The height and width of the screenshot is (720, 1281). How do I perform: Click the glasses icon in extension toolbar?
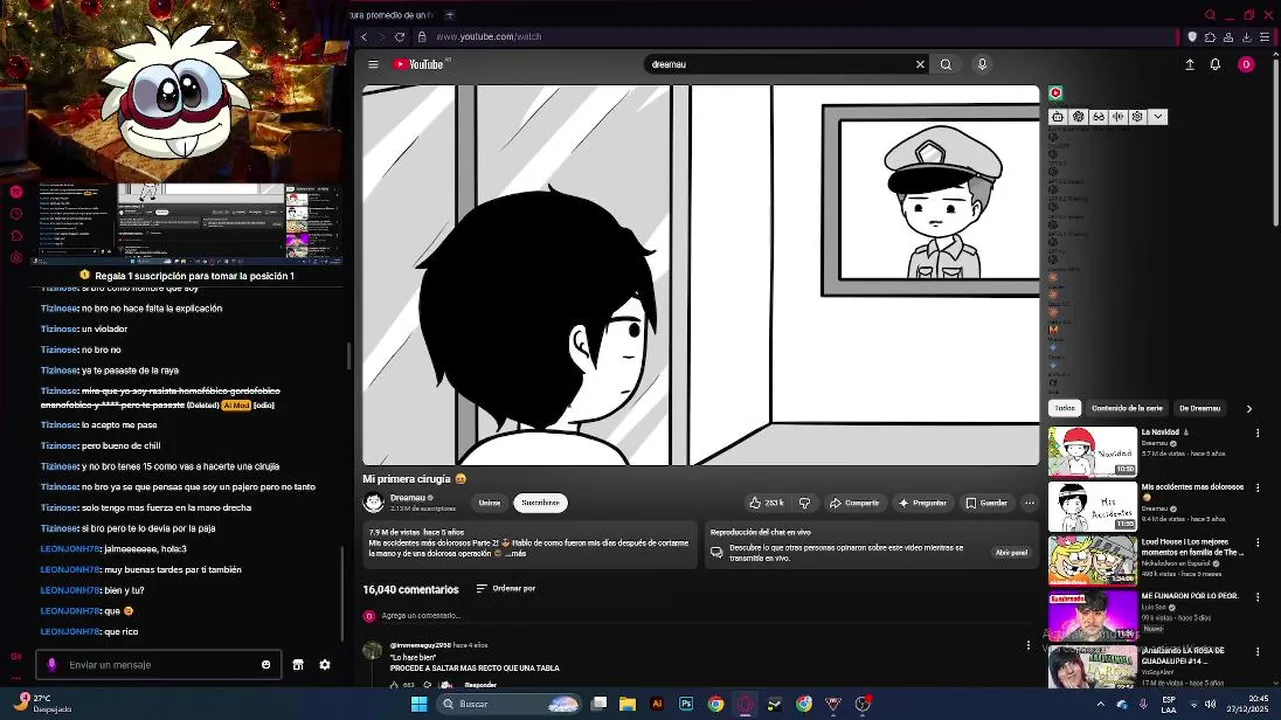click(1098, 117)
